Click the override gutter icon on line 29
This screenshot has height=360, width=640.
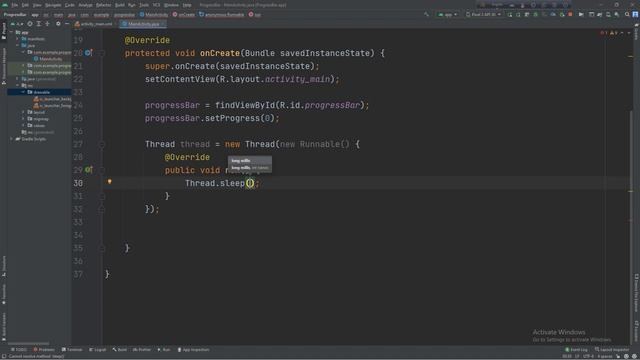point(88,169)
